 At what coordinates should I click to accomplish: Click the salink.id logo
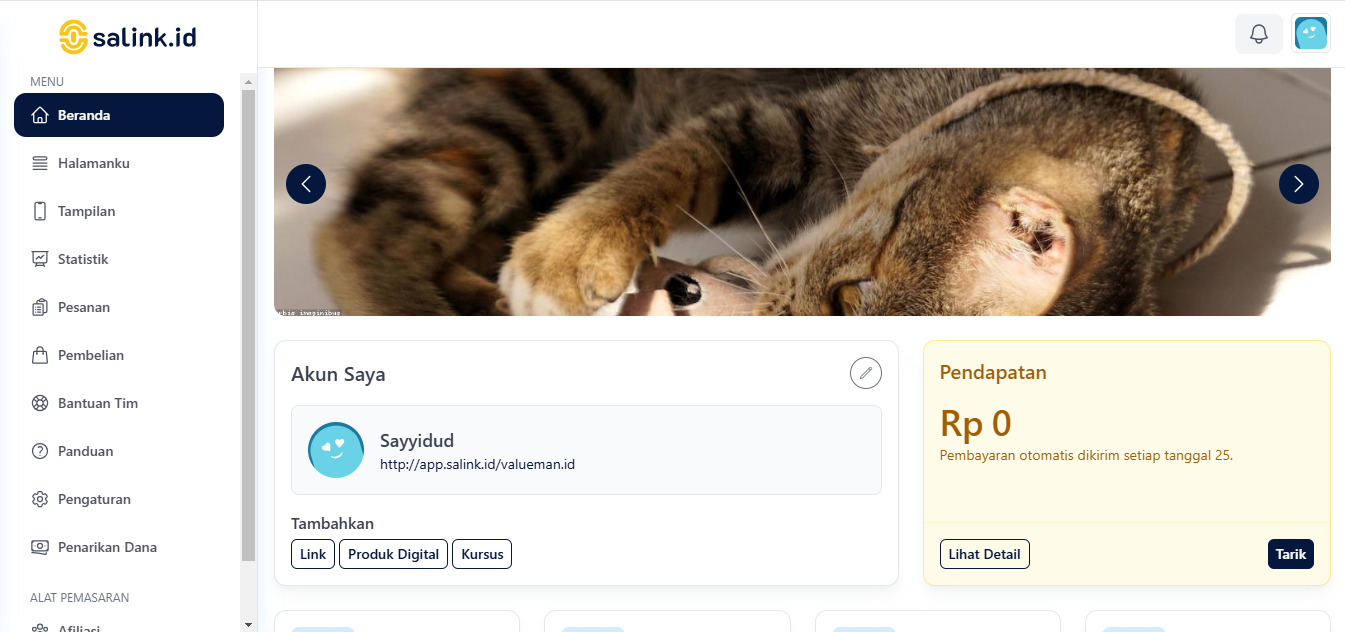[x=128, y=38]
